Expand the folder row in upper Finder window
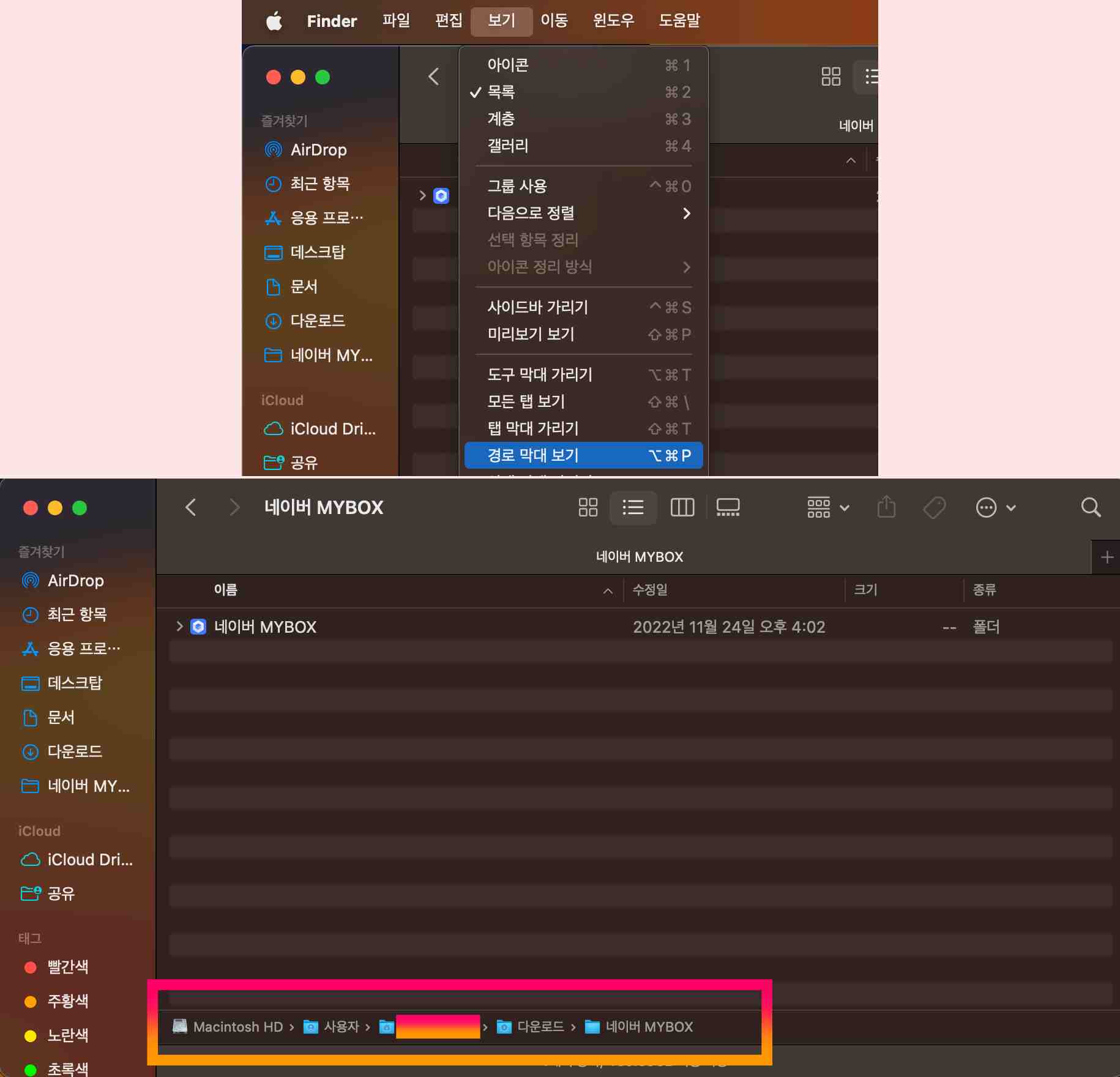 pyautogui.click(x=422, y=195)
